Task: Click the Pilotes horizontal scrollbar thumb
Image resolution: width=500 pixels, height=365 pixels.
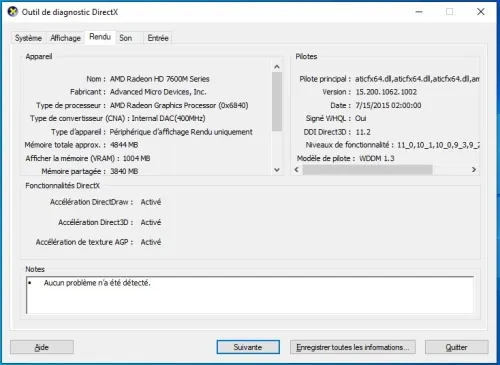Action: pyautogui.click(x=368, y=170)
